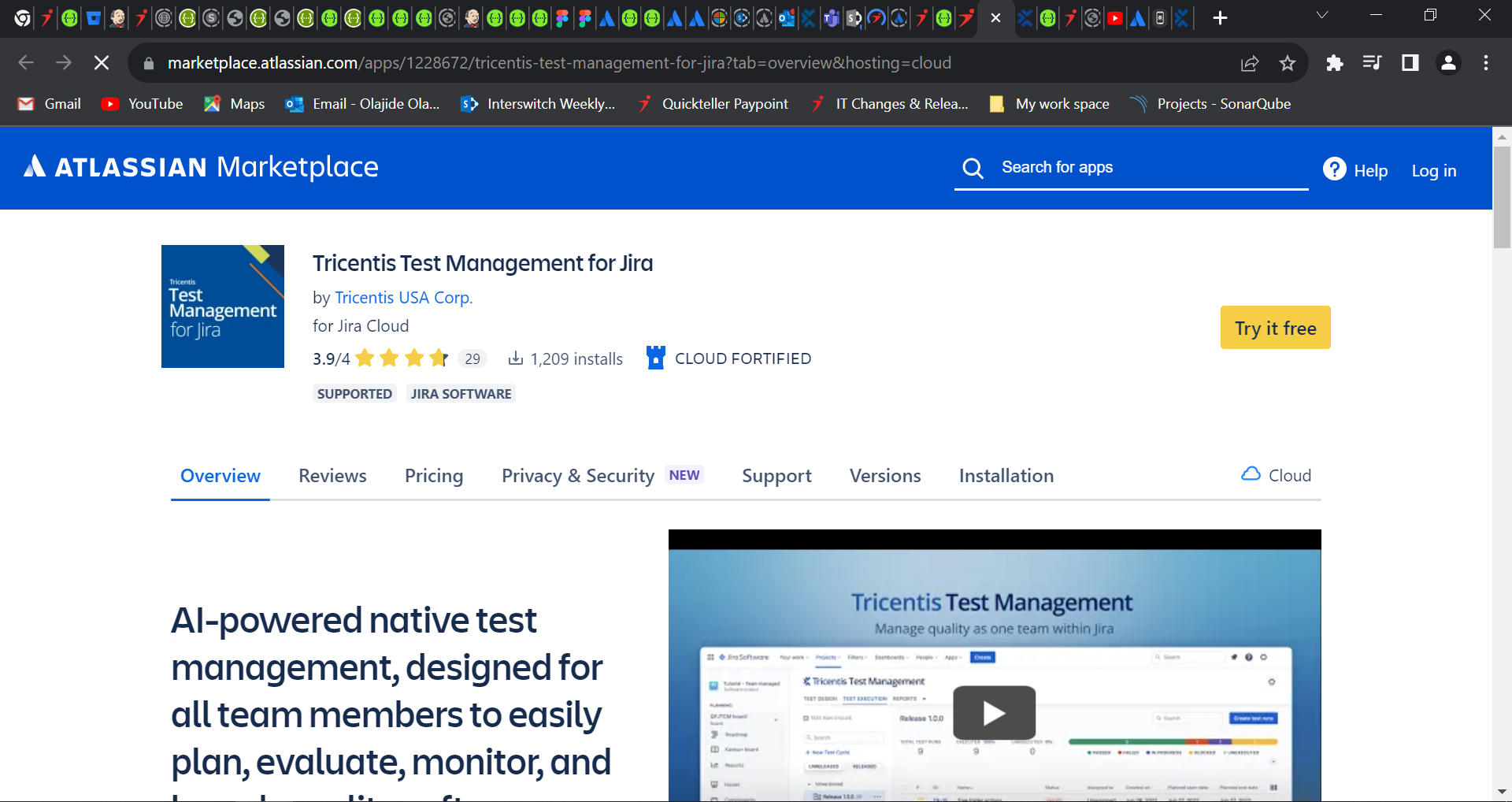
Task: Open the Chrome three-dot menu
Action: [1486, 63]
